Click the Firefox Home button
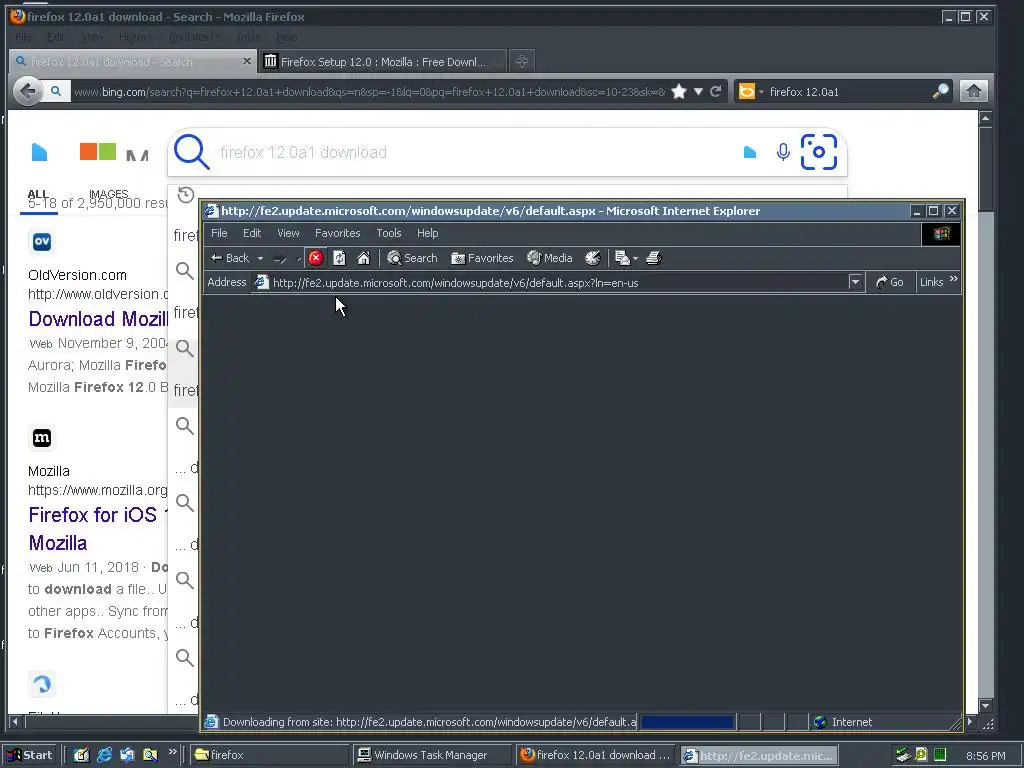The width and height of the screenshot is (1024, 768). tap(973, 91)
